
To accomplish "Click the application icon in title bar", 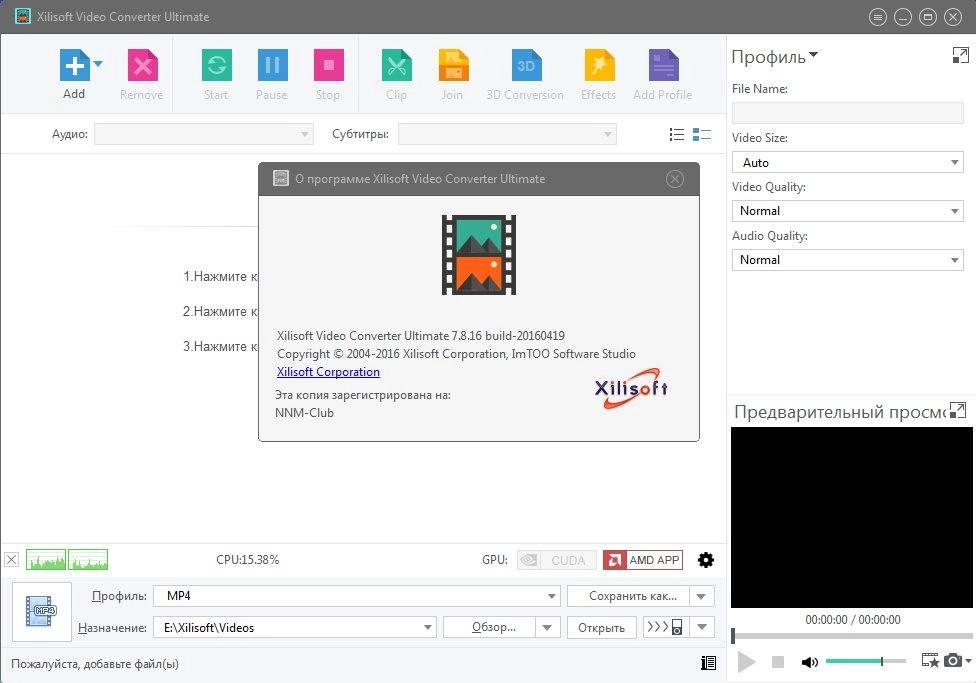I will [x=23, y=16].
